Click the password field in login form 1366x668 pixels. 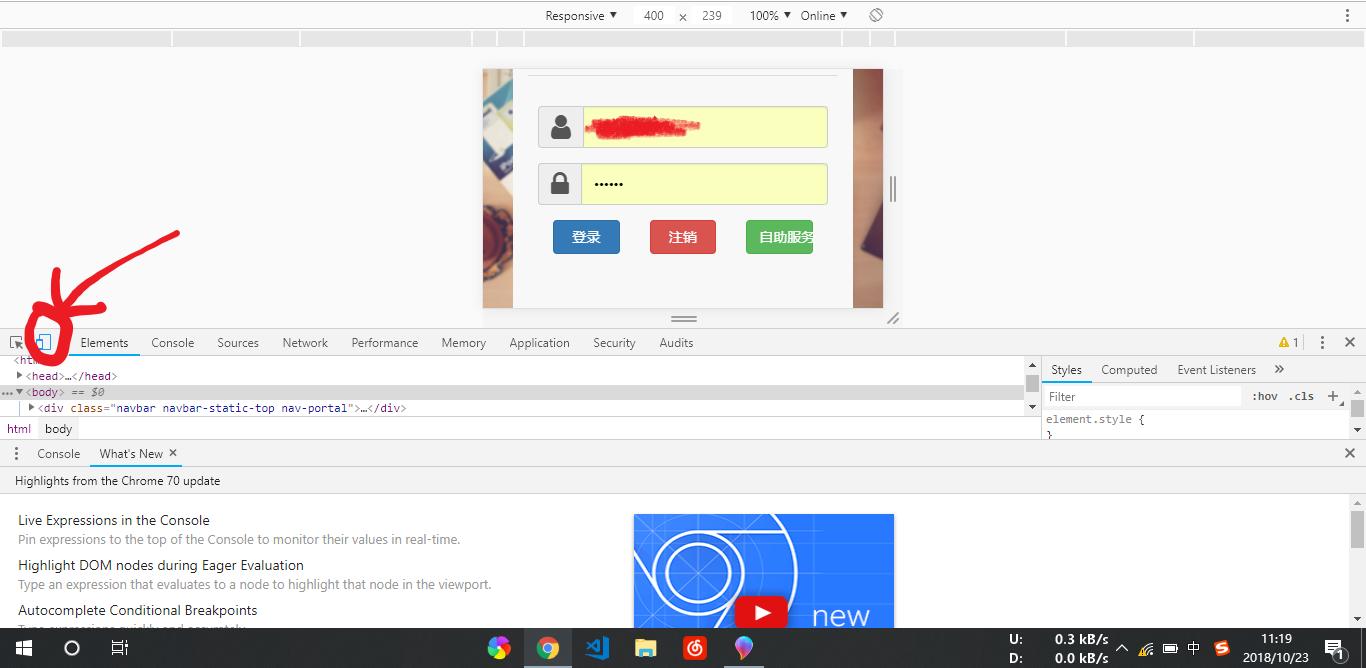[x=705, y=184]
